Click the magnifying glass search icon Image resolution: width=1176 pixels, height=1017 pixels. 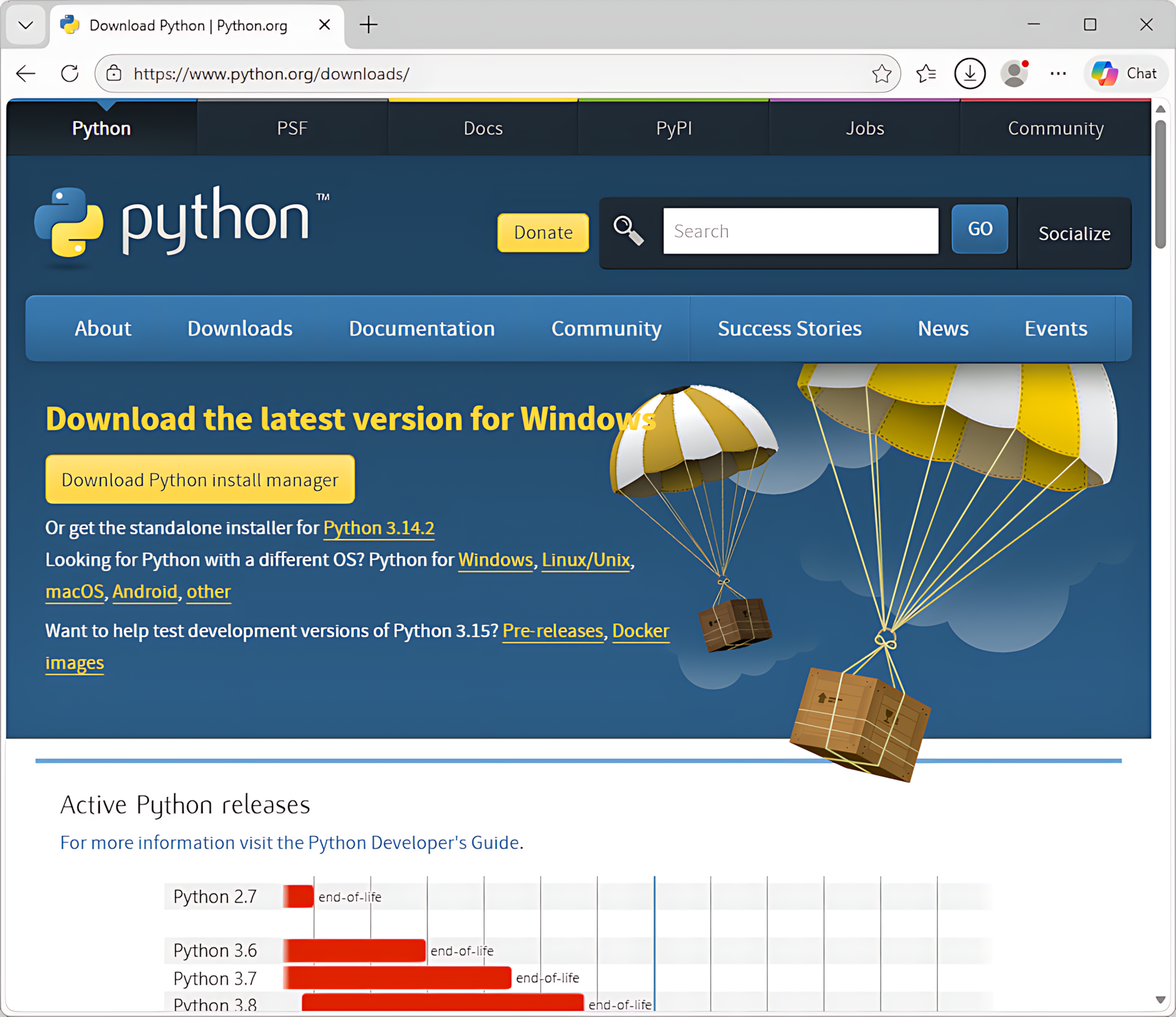coord(628,231)
